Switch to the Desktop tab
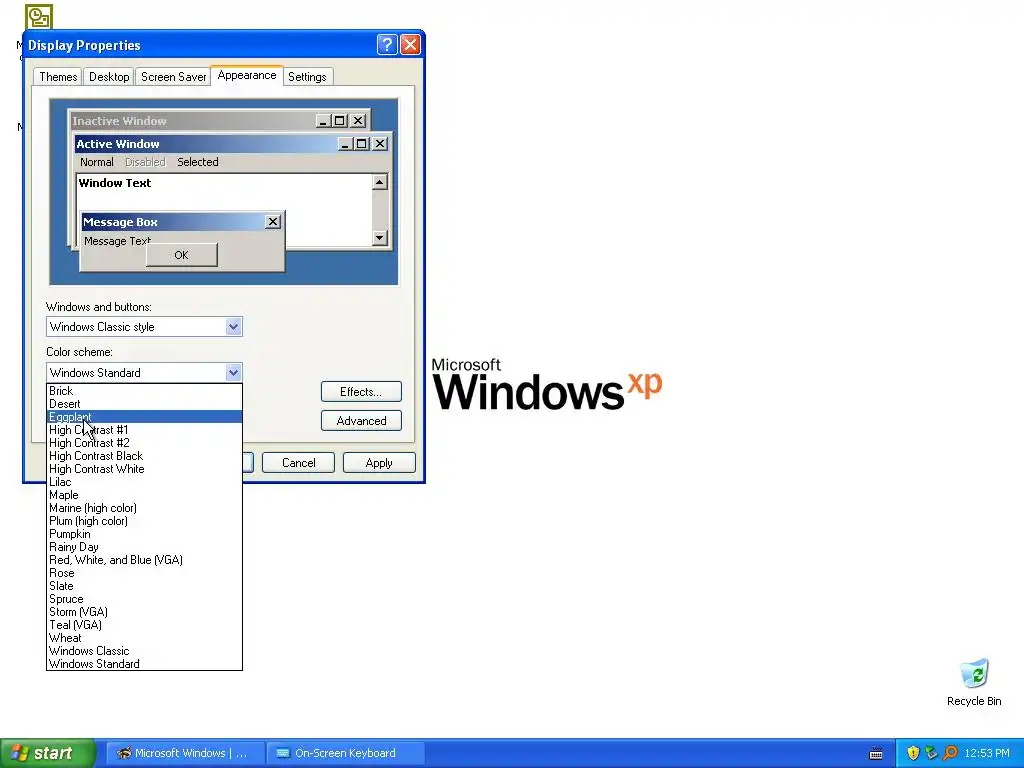The image size is (1024, 768). (x=109, y=77)
